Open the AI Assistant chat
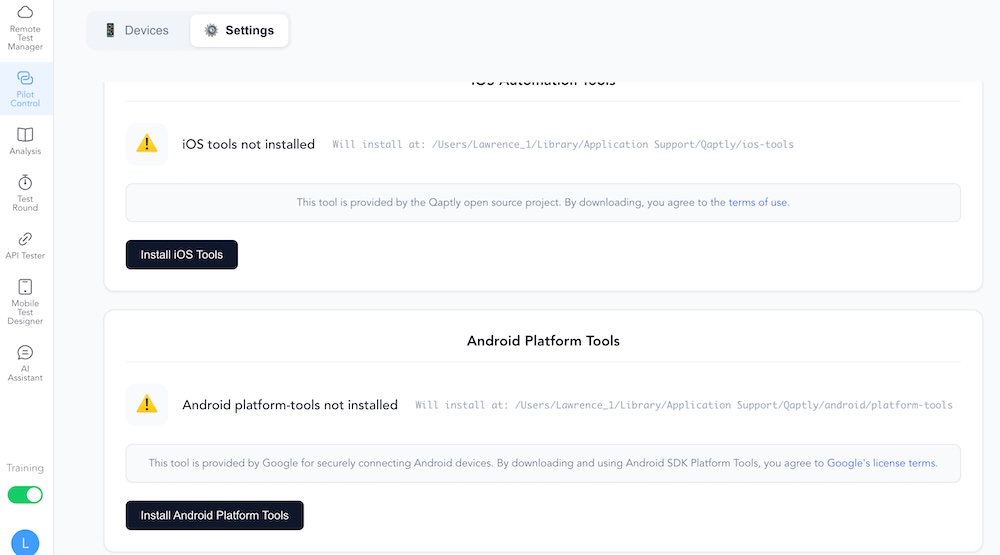Image resolution: width=1000 pixels, height=555 pixels. coord(26,363)
